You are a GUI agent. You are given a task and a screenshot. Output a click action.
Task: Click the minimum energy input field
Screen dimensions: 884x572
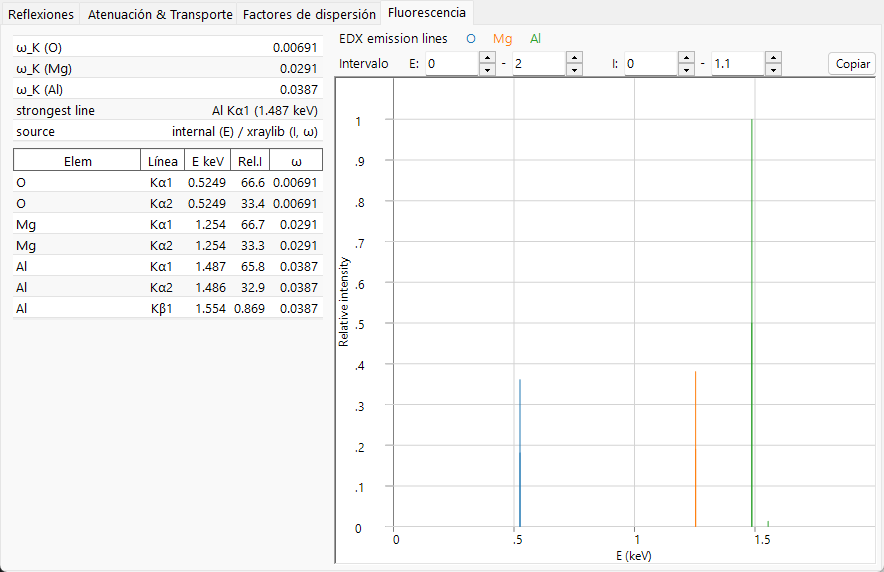tap(453, 64)
